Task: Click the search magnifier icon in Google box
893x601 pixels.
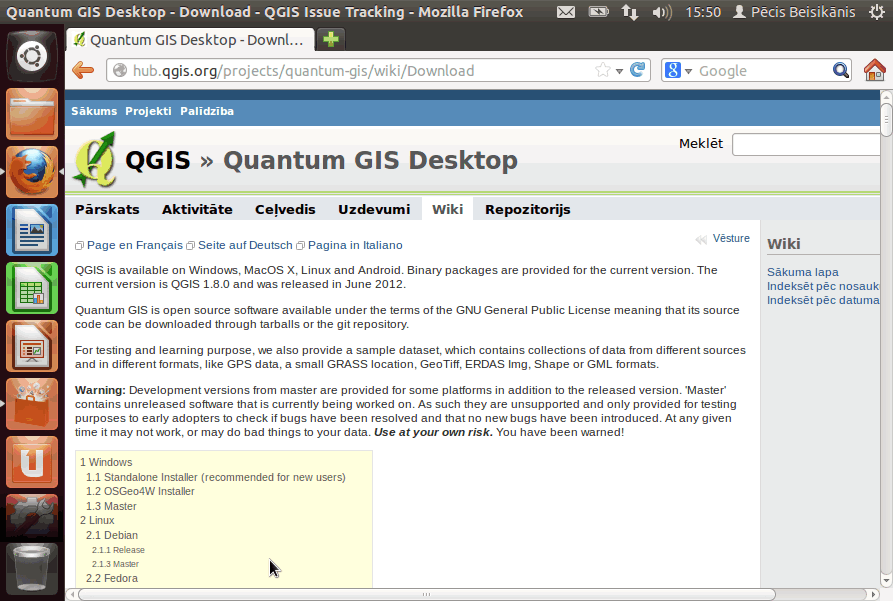Action: click(x=840, y=71)
